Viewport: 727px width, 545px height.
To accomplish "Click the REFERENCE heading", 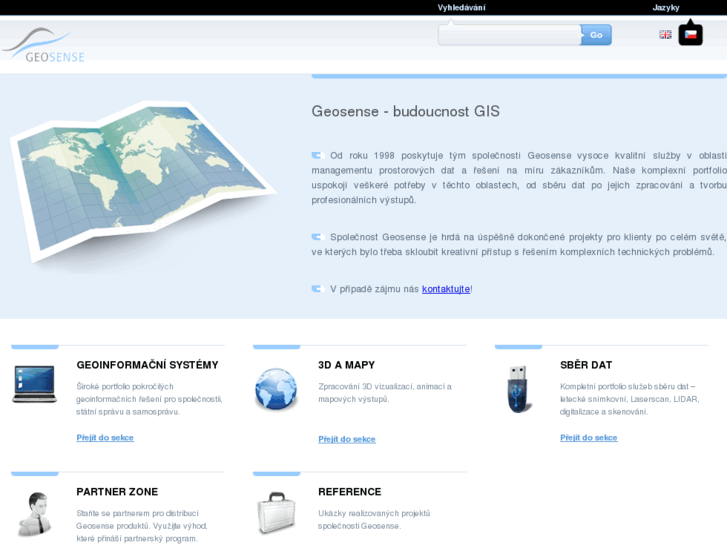I will pyautogui.click(x=350, y=492).
